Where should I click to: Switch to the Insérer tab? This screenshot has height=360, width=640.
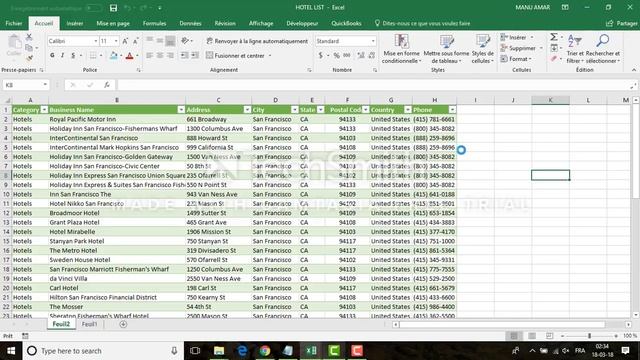click(75, 24)
